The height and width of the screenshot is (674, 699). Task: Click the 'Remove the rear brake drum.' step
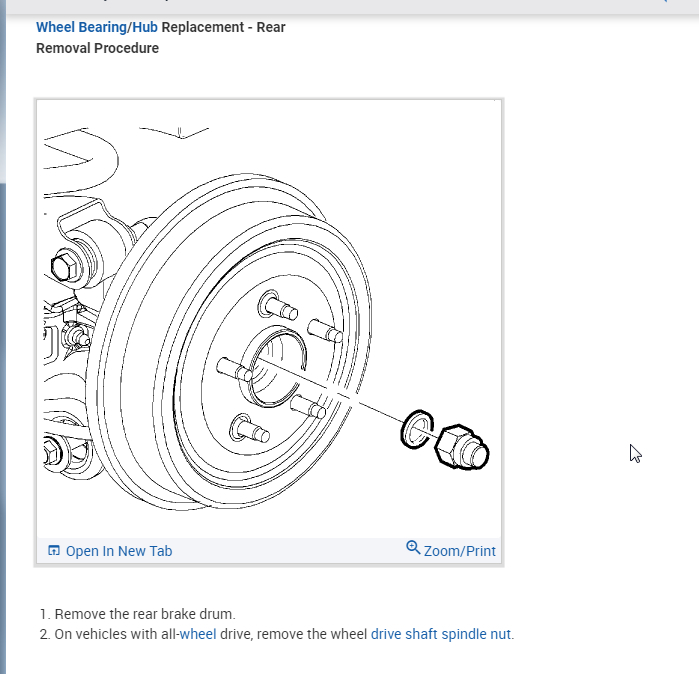point(145,614)
